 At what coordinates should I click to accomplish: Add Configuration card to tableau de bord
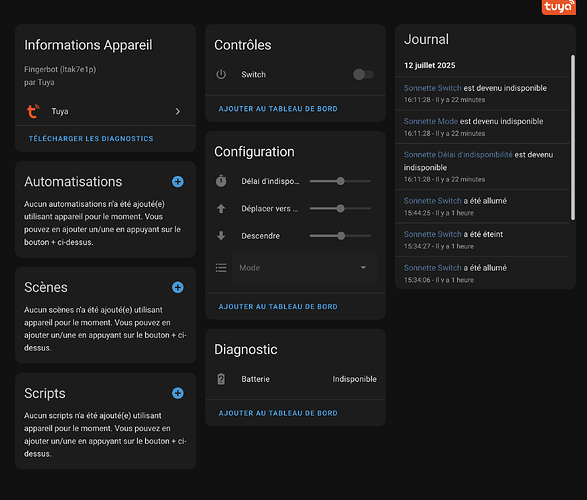pyautogui.click(x=278, y=307)
